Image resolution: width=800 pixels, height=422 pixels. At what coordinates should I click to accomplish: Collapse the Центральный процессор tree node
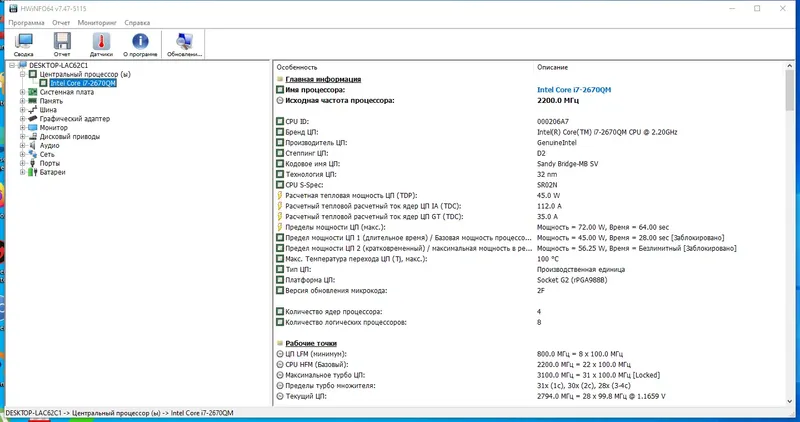coord(22,75)
